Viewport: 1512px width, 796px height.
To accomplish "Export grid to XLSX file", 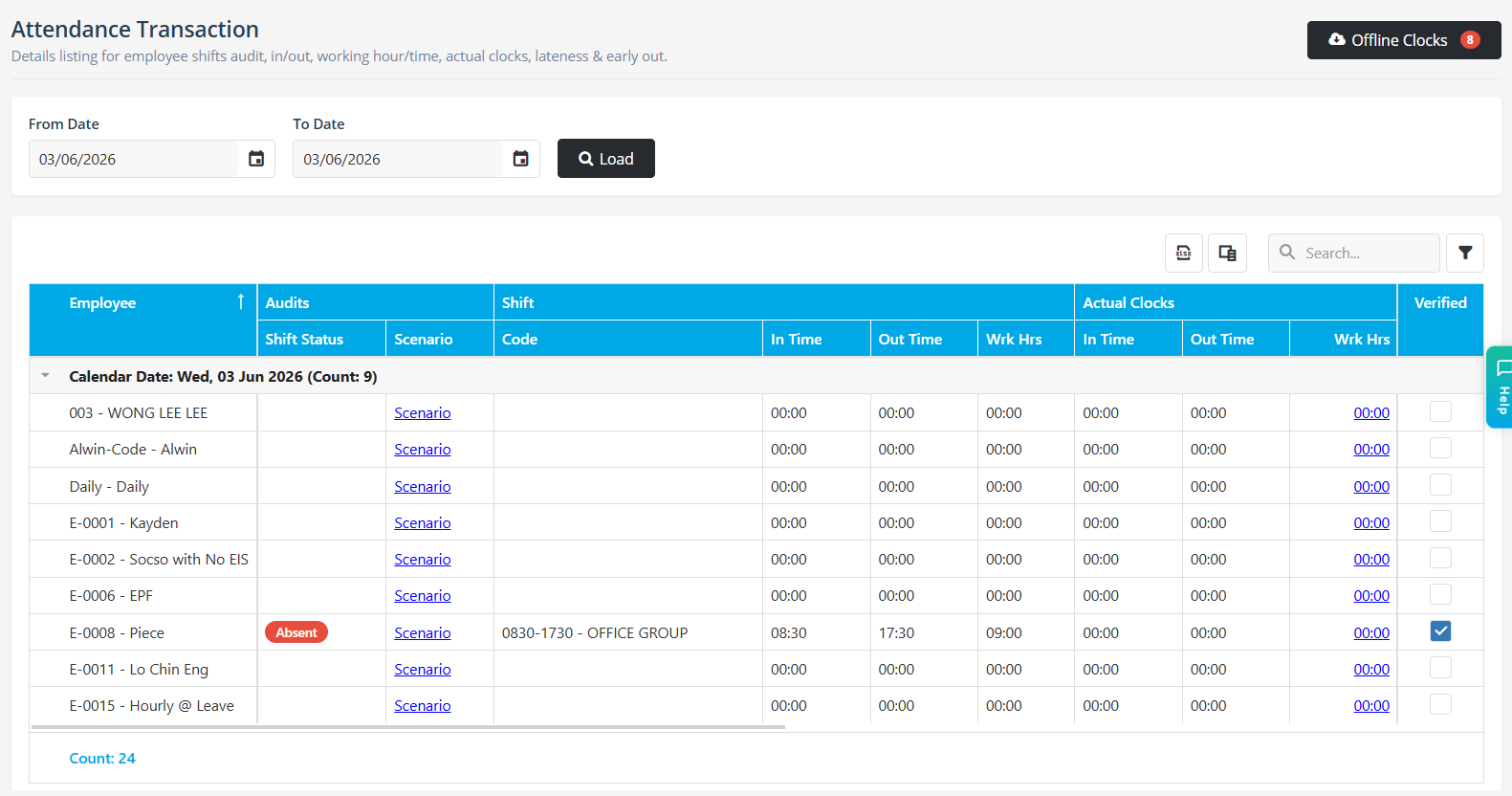I will pyautogui.click(x=1183, y=254).
